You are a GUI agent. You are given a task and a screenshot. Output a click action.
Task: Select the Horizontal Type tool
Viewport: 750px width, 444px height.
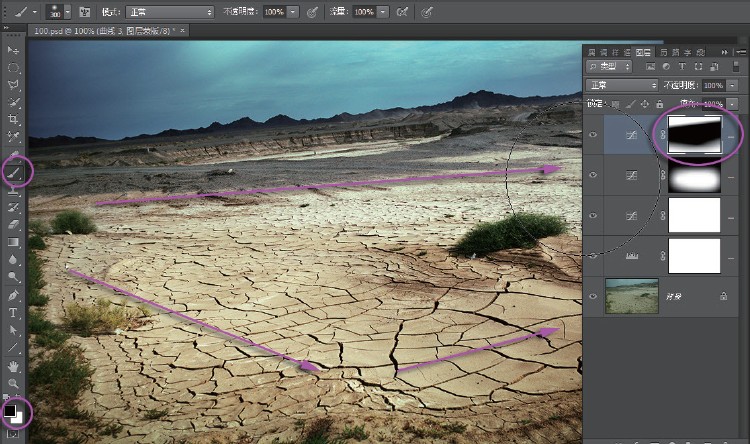tap(13, 313)
